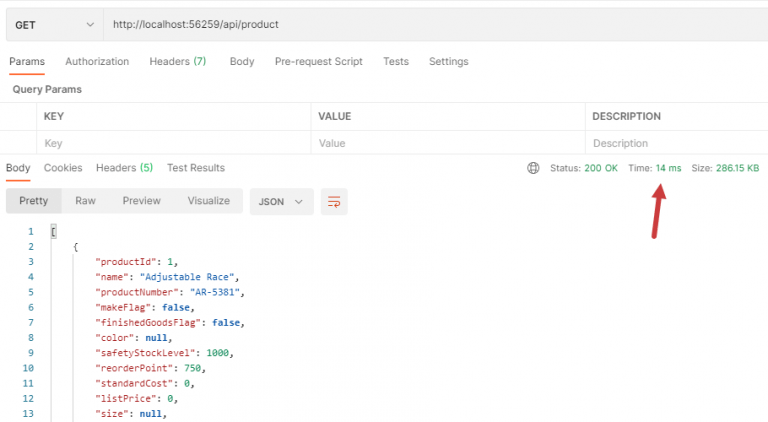Open the GET method dropdown

(54, 24)
